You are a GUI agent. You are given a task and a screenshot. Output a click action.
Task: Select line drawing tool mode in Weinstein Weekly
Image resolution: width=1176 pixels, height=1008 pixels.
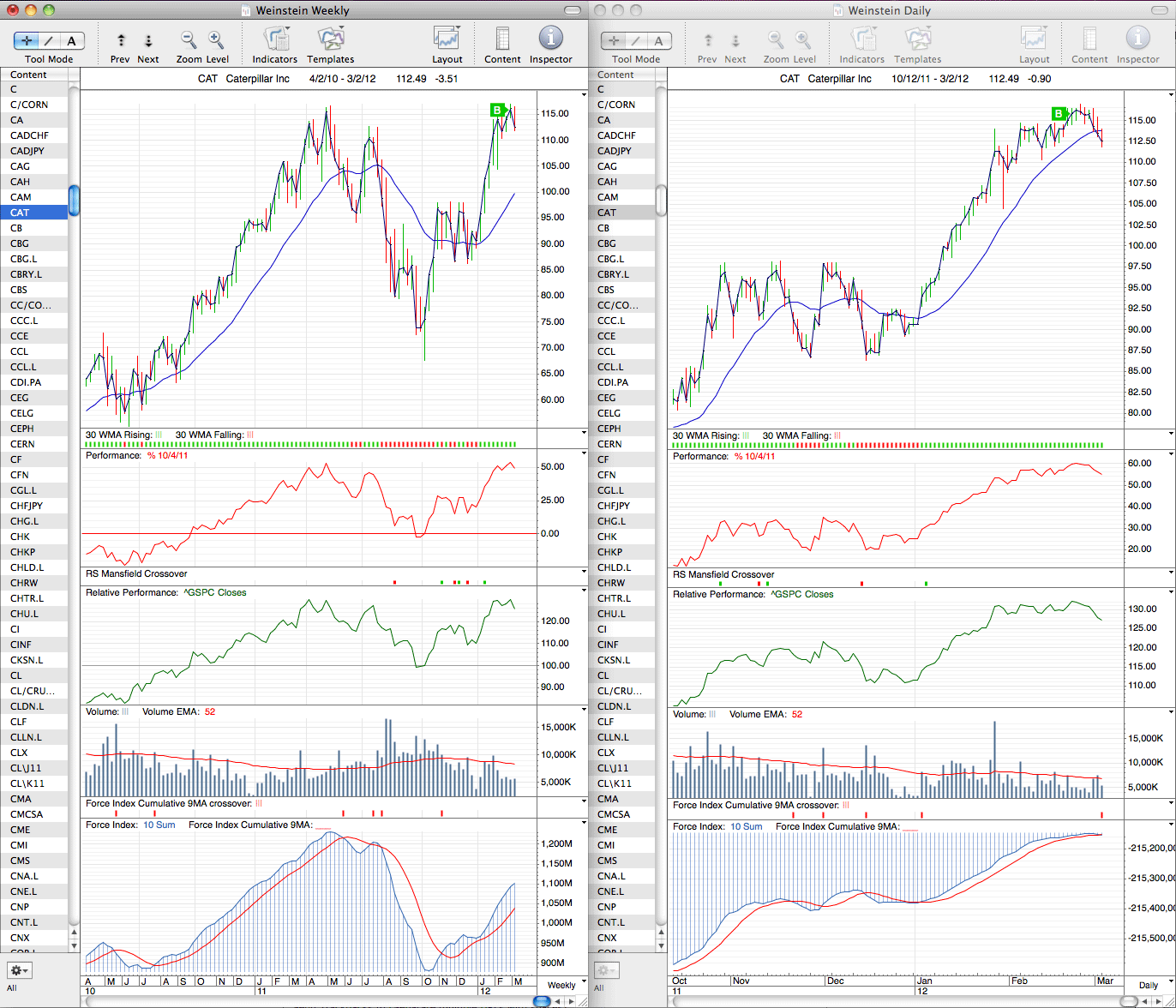pos(50,40)
